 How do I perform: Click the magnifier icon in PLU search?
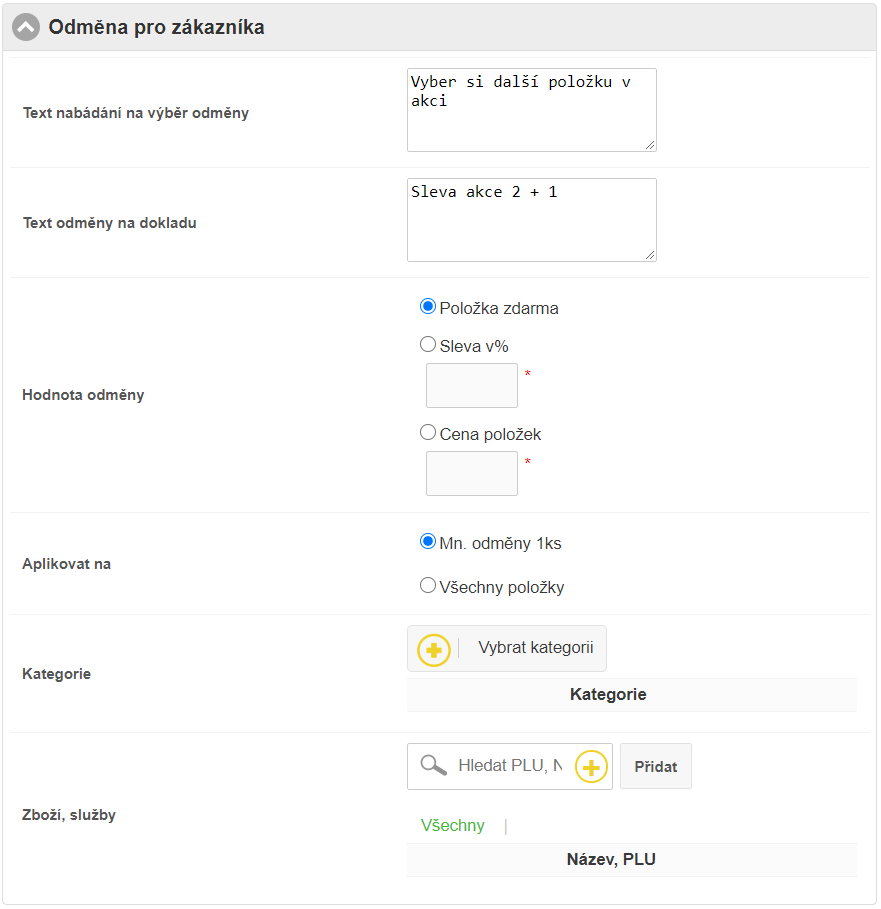pos(433,766)
